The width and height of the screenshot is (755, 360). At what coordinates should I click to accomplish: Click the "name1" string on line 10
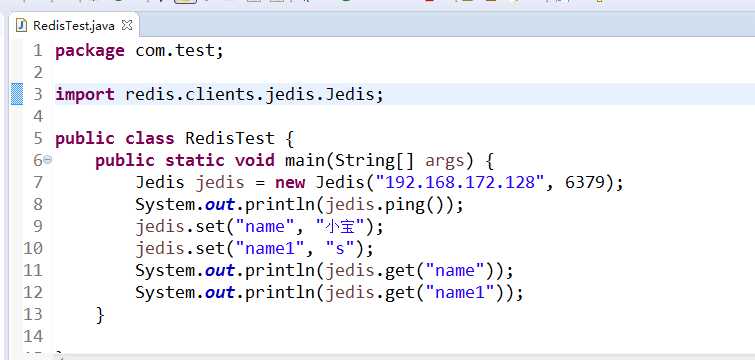[x=270, y=249]
